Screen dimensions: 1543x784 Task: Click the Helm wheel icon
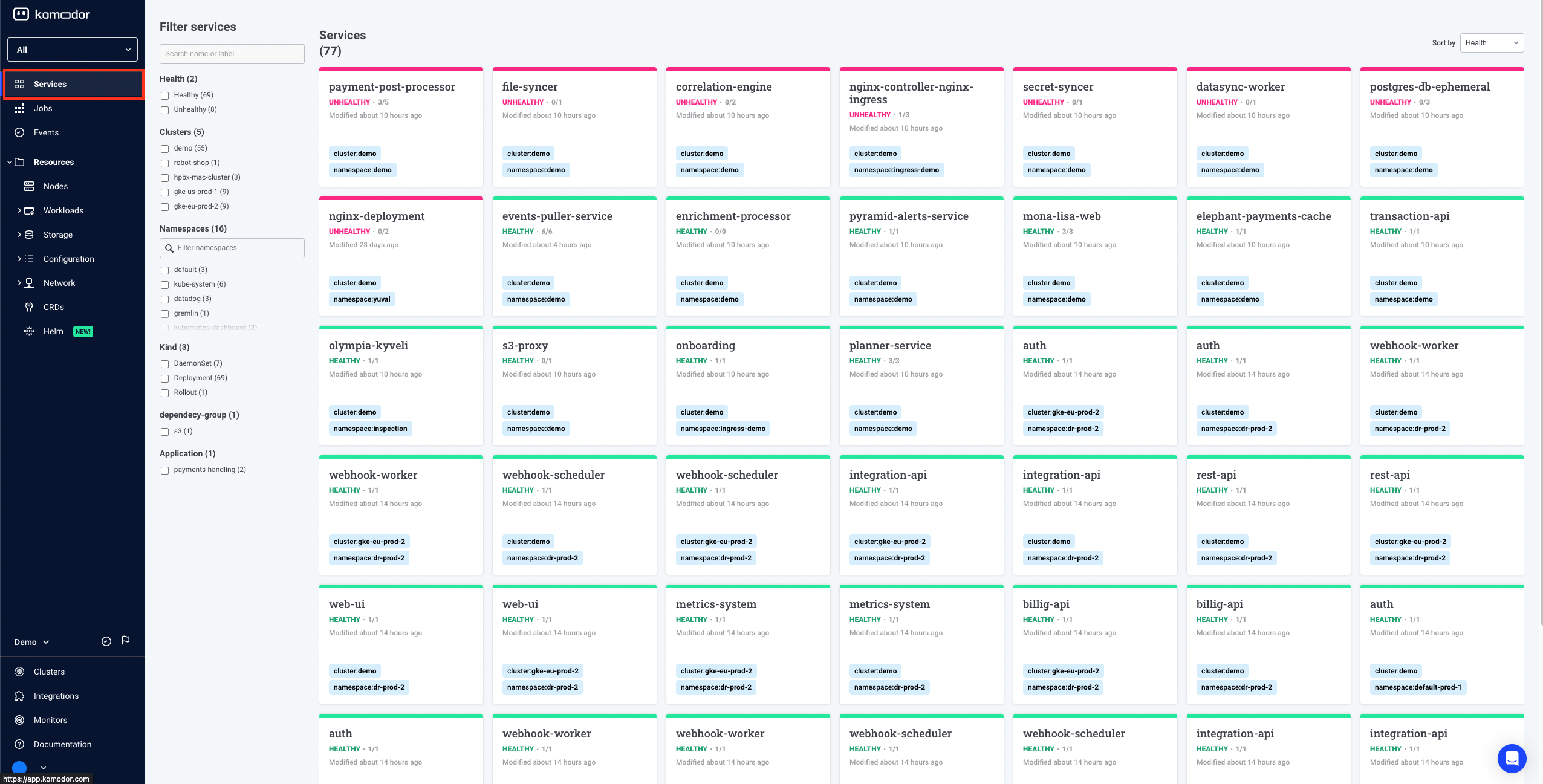(x=29, y=331)
